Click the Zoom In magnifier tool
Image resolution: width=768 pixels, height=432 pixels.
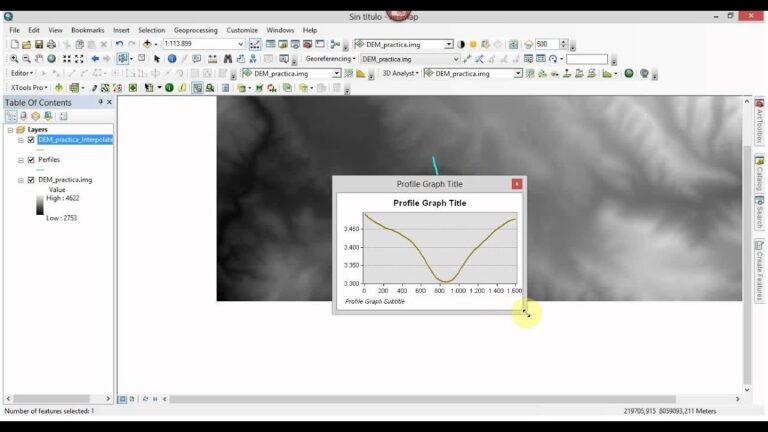pyautogui.click(x=13, y=59)
